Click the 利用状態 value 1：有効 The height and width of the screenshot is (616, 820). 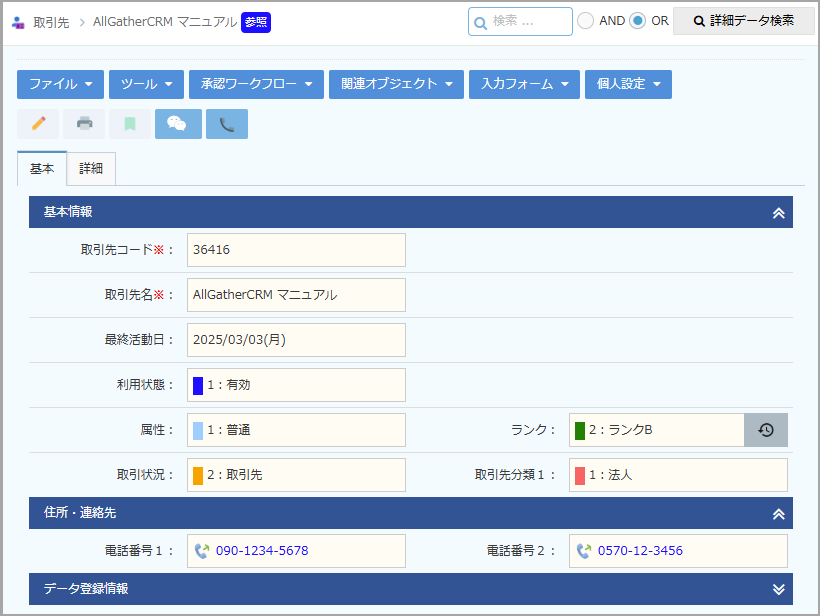pos(229,385)
